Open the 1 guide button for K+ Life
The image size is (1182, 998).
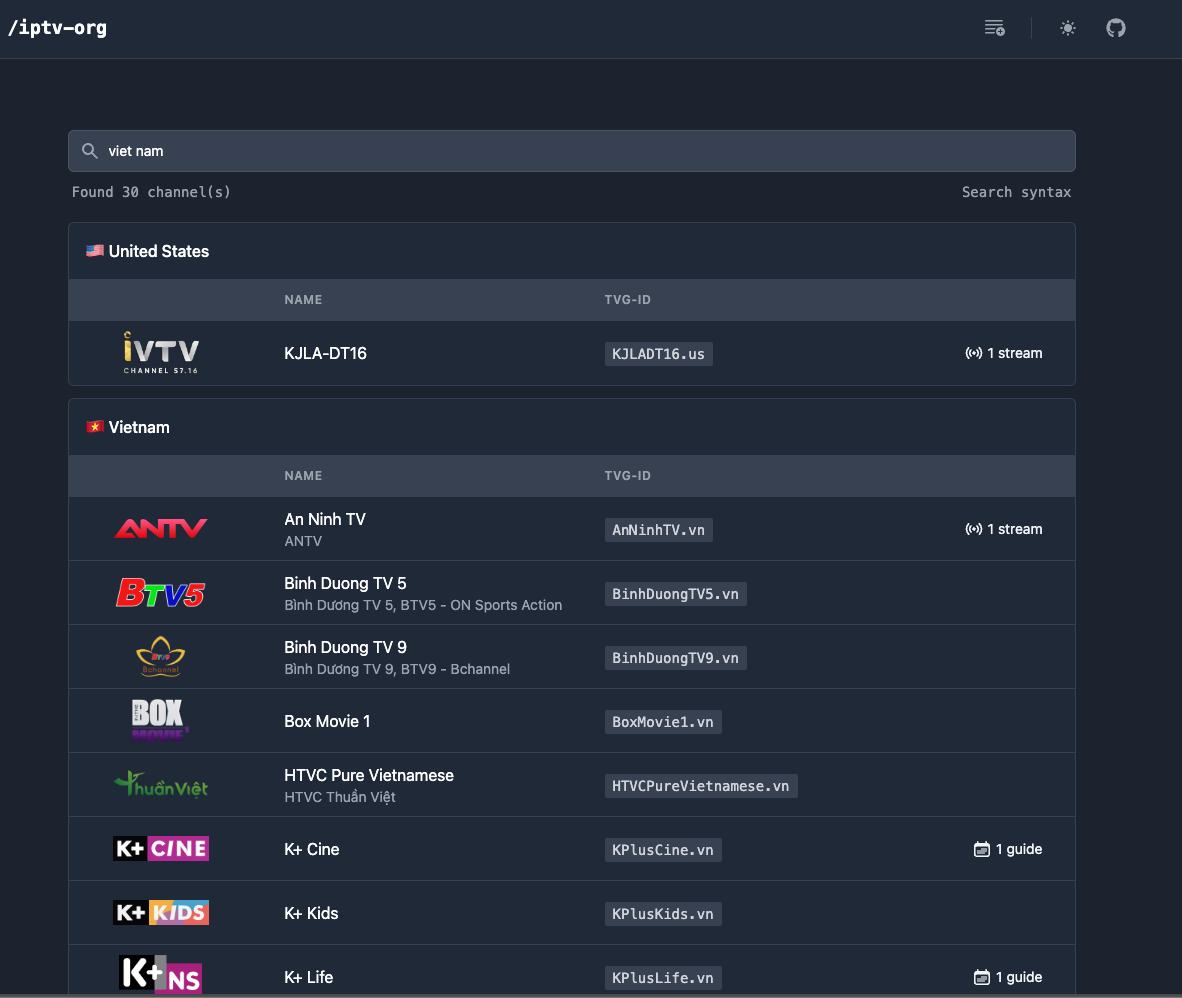pyautogui.click(x=1008, y=978)
